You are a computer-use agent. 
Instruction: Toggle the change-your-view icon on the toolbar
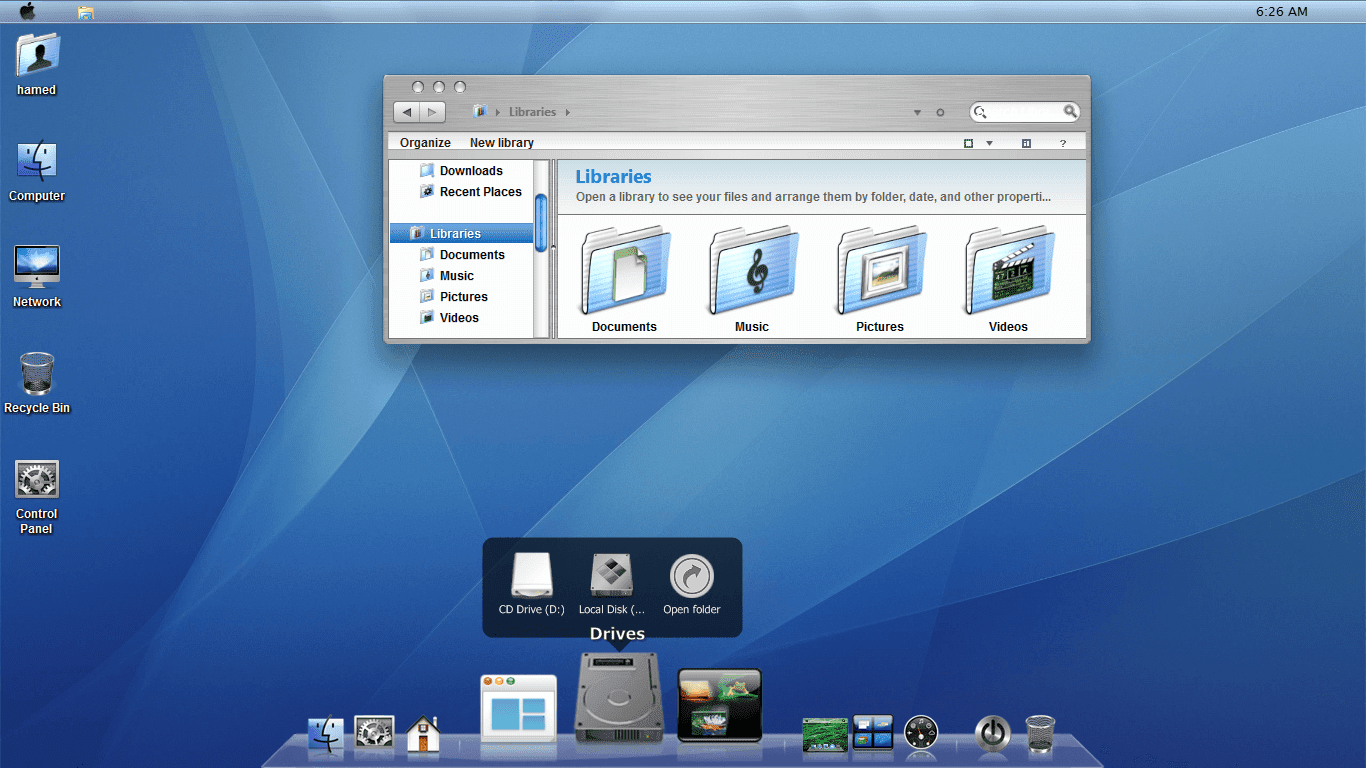(968, 143)
